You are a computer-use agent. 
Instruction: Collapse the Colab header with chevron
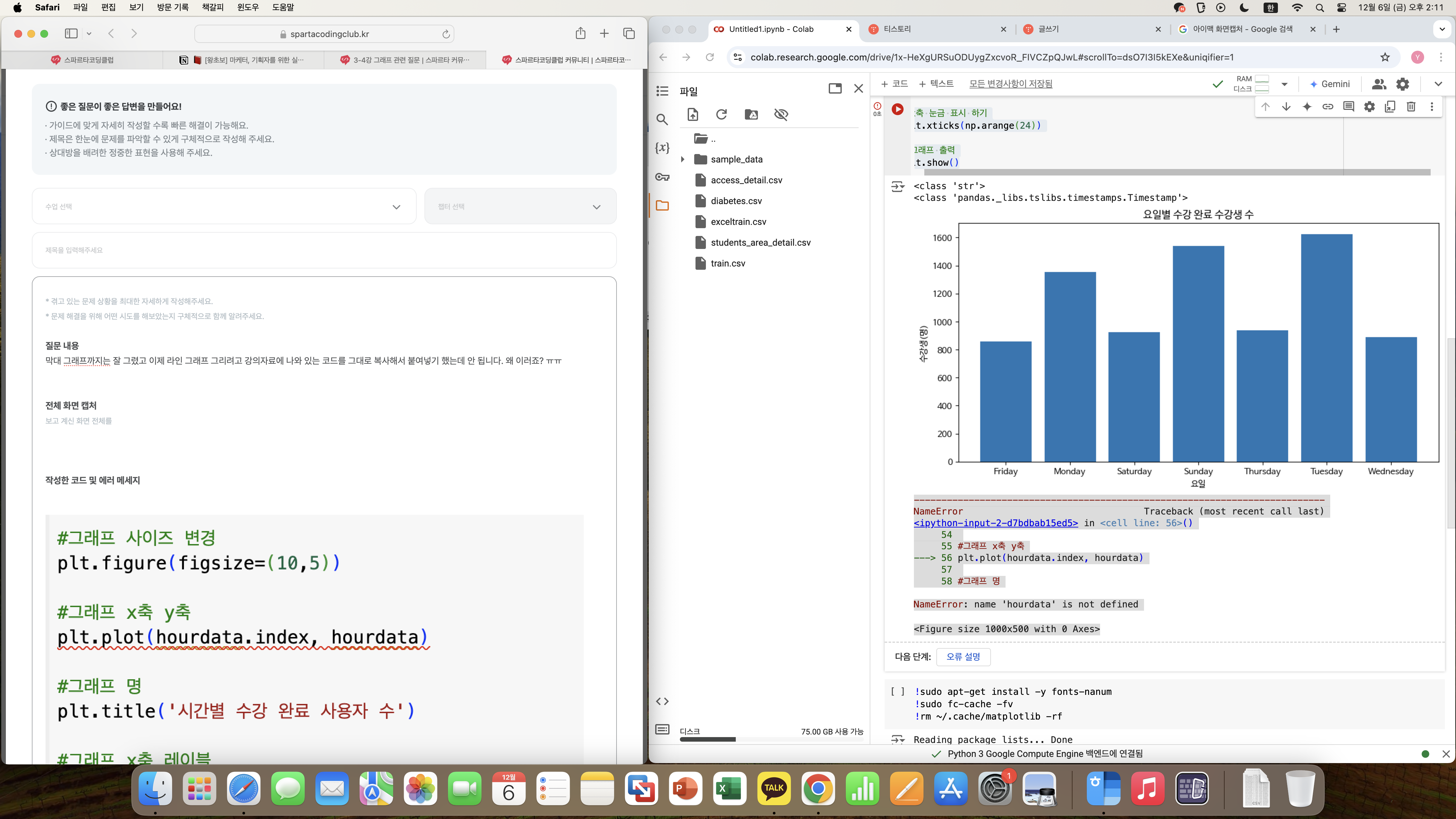[x=1438, y=84]
